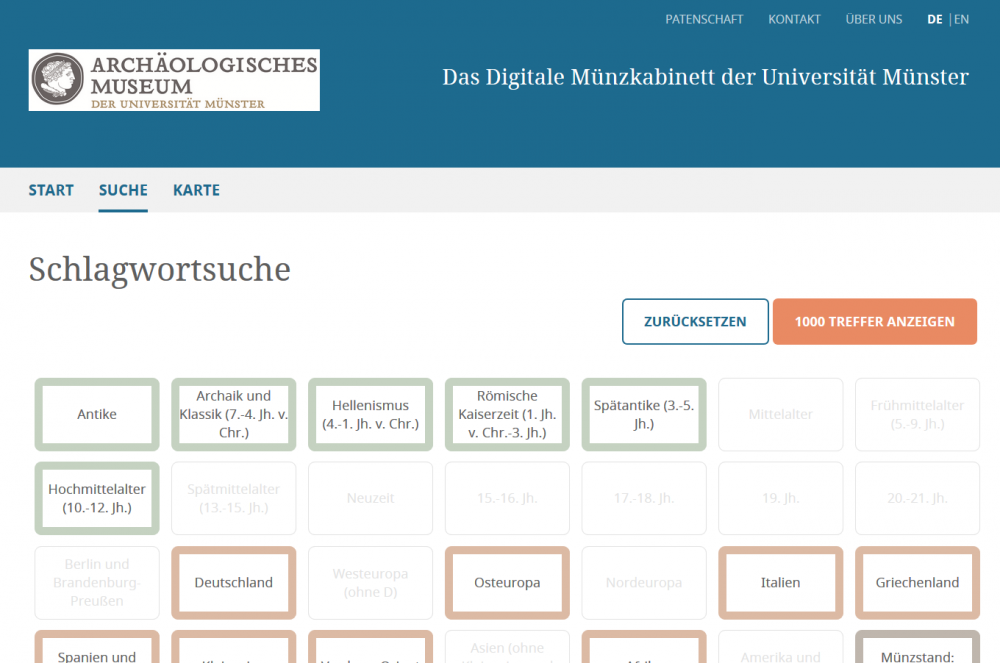Go to the Start tab
Image resolution: width=1000 pixels, height=663 pixels.
point(51,190)
